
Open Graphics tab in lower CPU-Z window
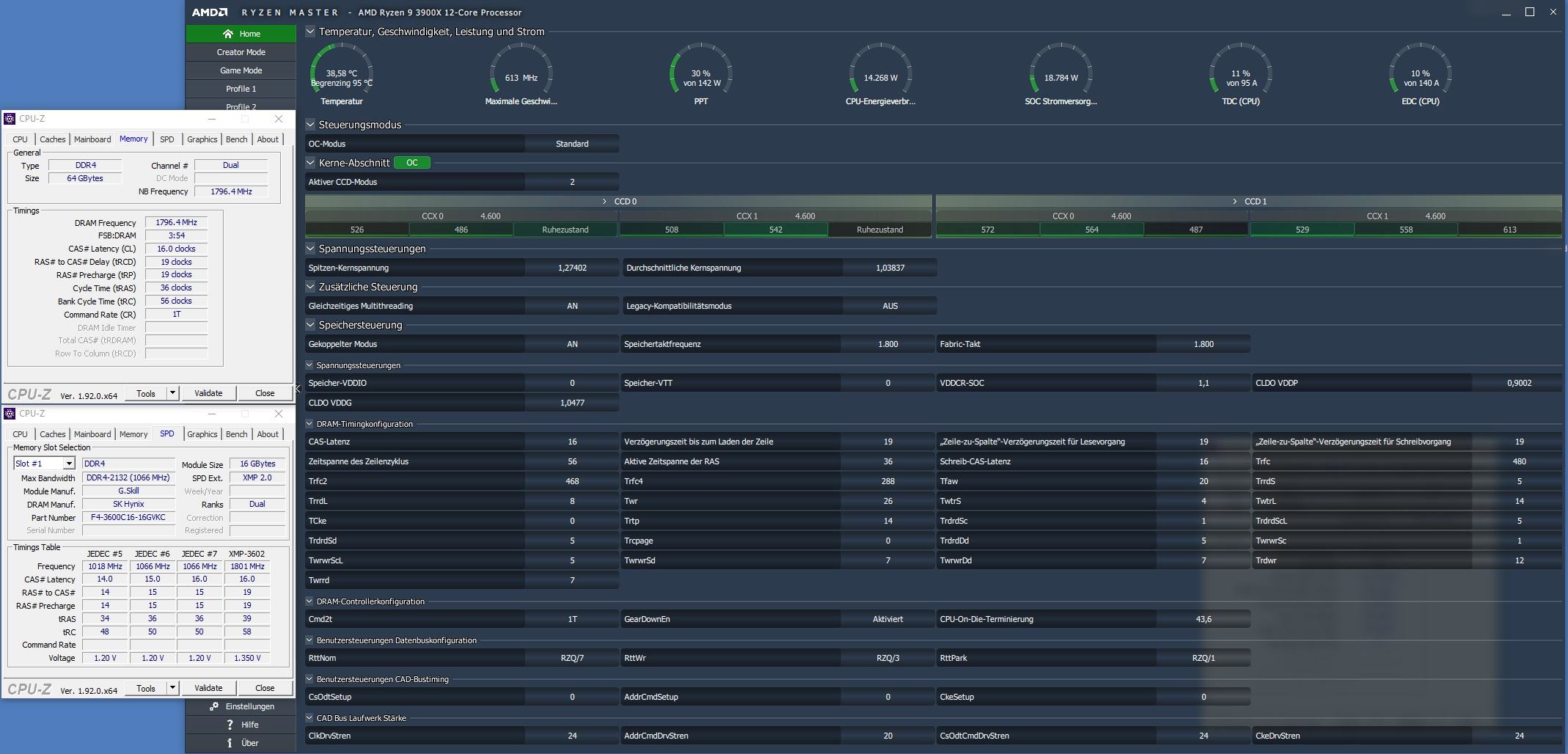pos(202,434)
